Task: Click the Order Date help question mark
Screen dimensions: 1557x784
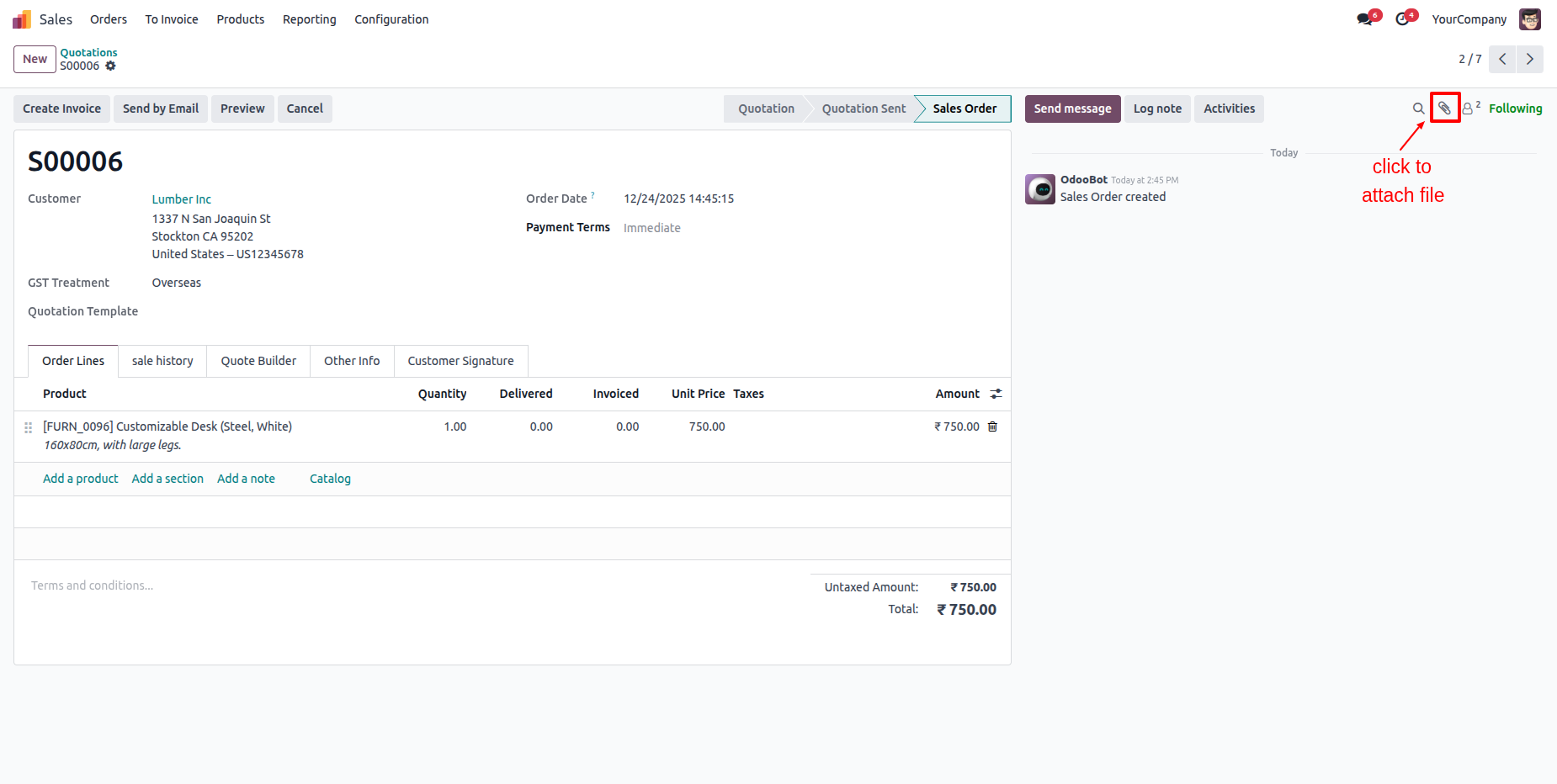Action: (593, 195)
